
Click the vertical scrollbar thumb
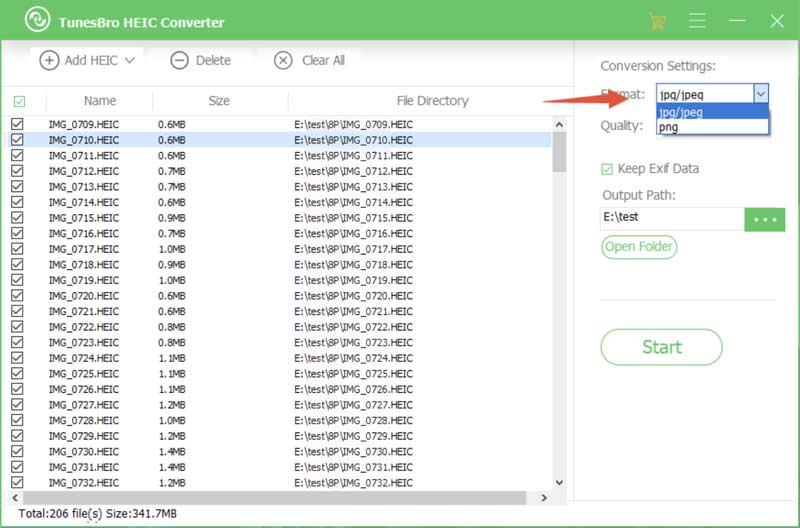pyautogui.click(x=559, y=152)
